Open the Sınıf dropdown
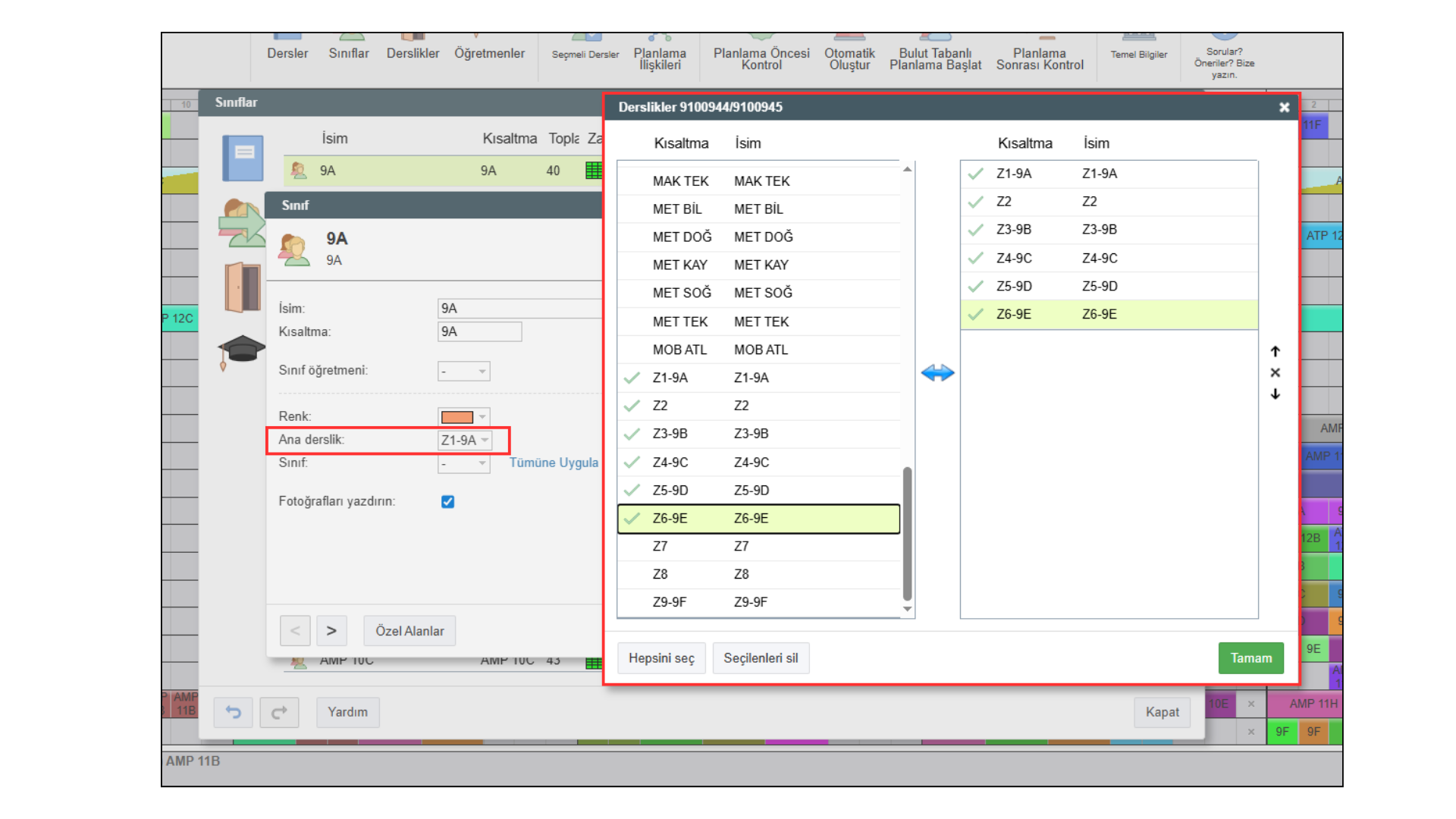The image size is (1456, 819). 463,463
